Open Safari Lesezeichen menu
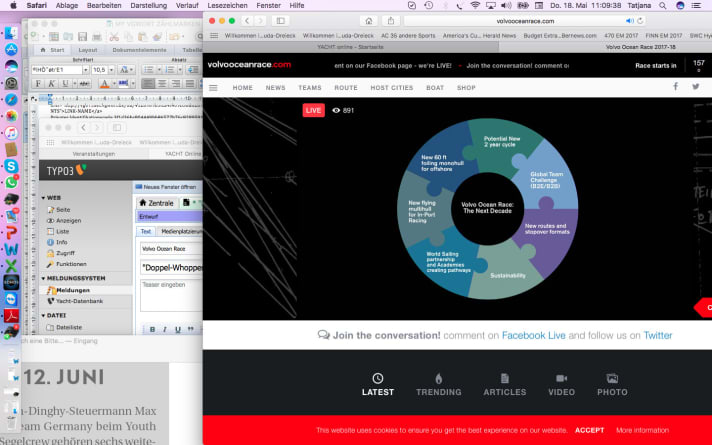The width and height of the screenshot is (712, 445). point(227,5)
